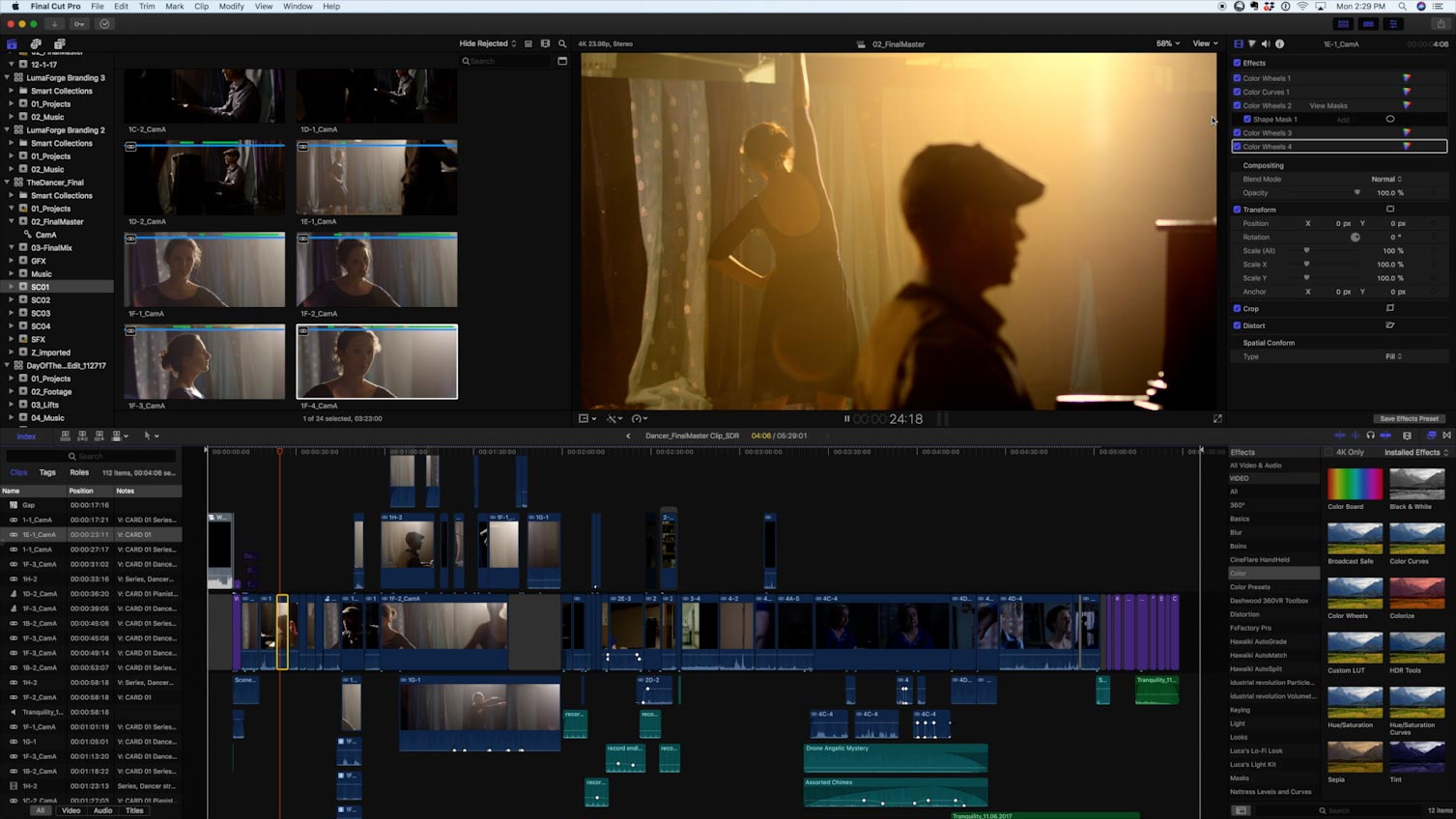1456x819 pixels.
Task: Click the browser search magnifier icon
Action: [562, 43]
